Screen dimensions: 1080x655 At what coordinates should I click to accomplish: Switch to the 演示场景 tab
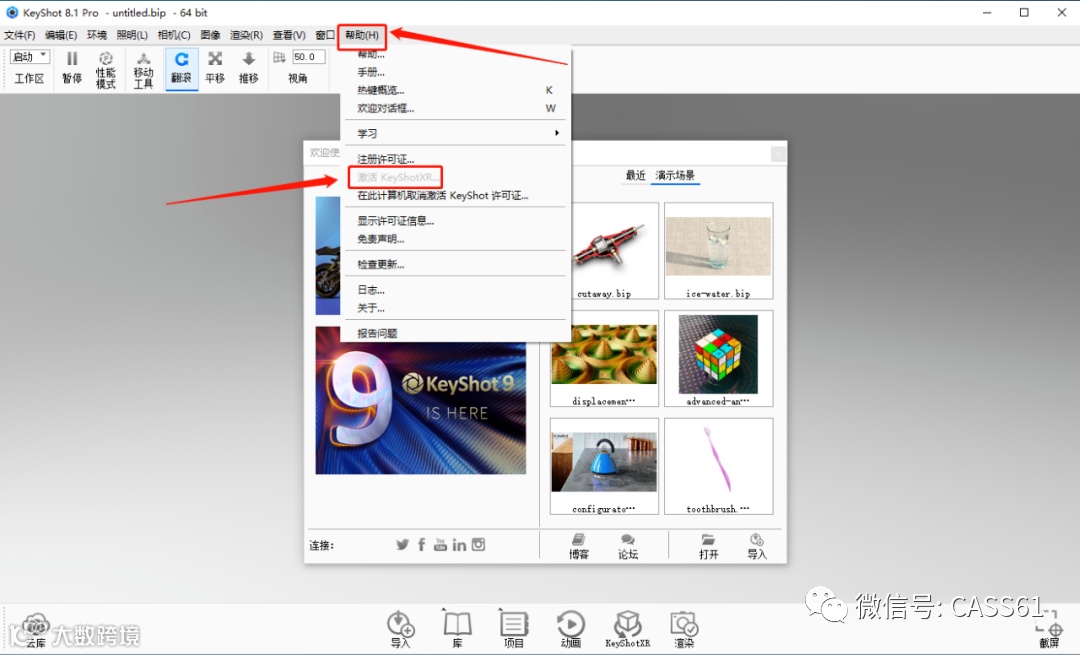675,175
